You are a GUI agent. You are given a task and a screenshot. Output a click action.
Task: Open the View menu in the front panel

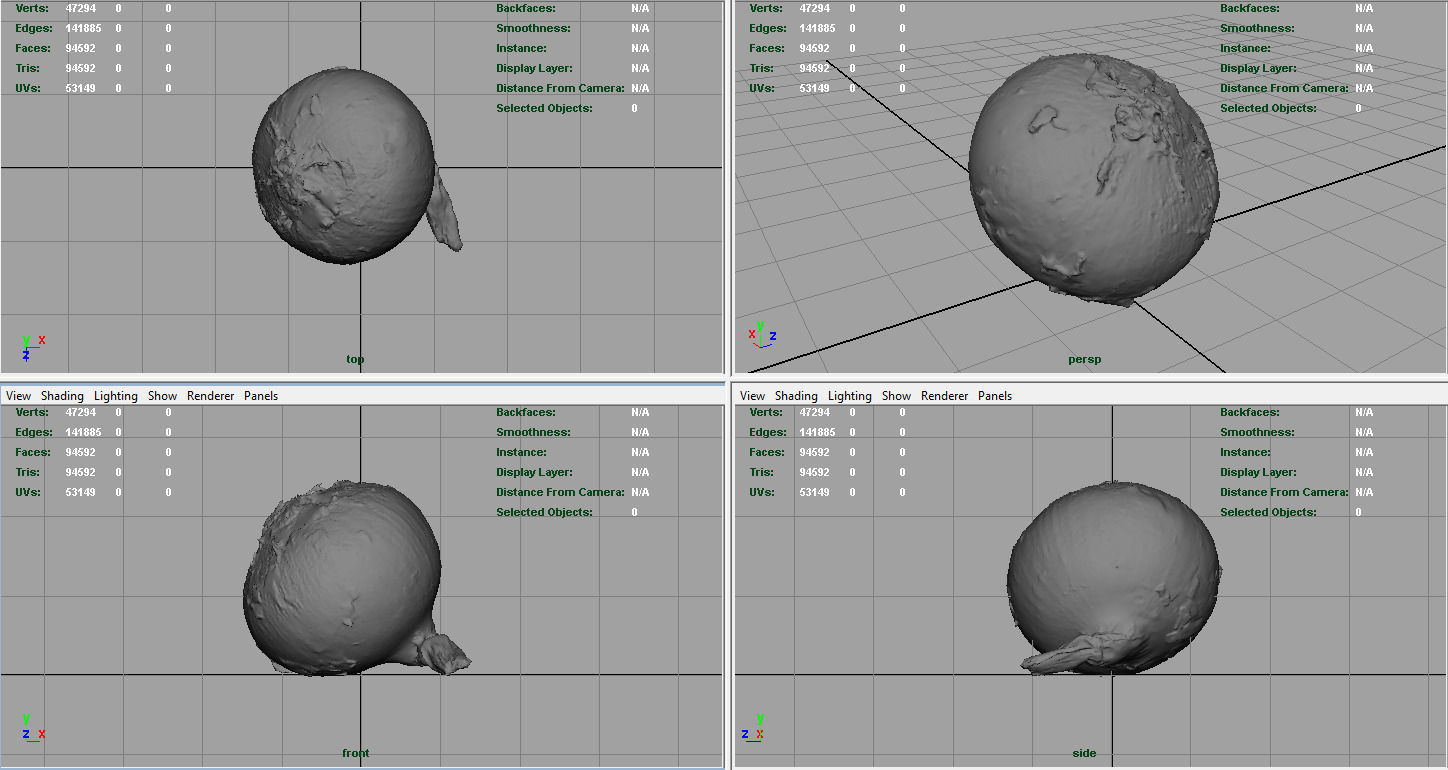(18, 396)
